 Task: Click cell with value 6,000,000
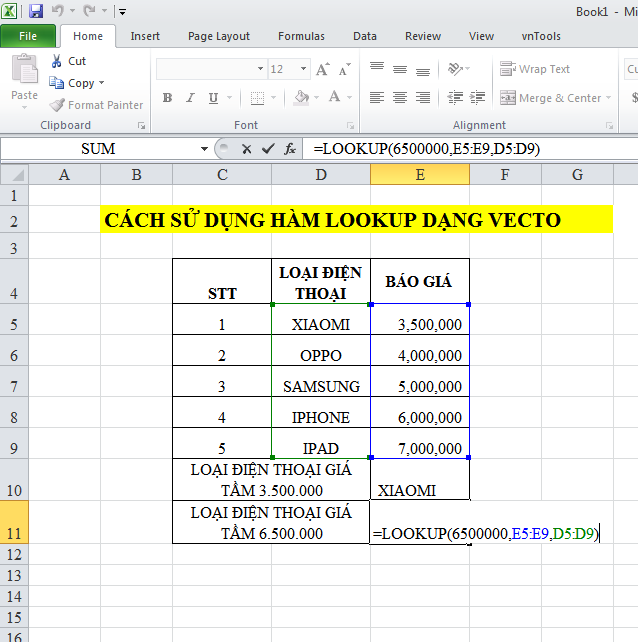pyautogui.click(x=420, y=412)
